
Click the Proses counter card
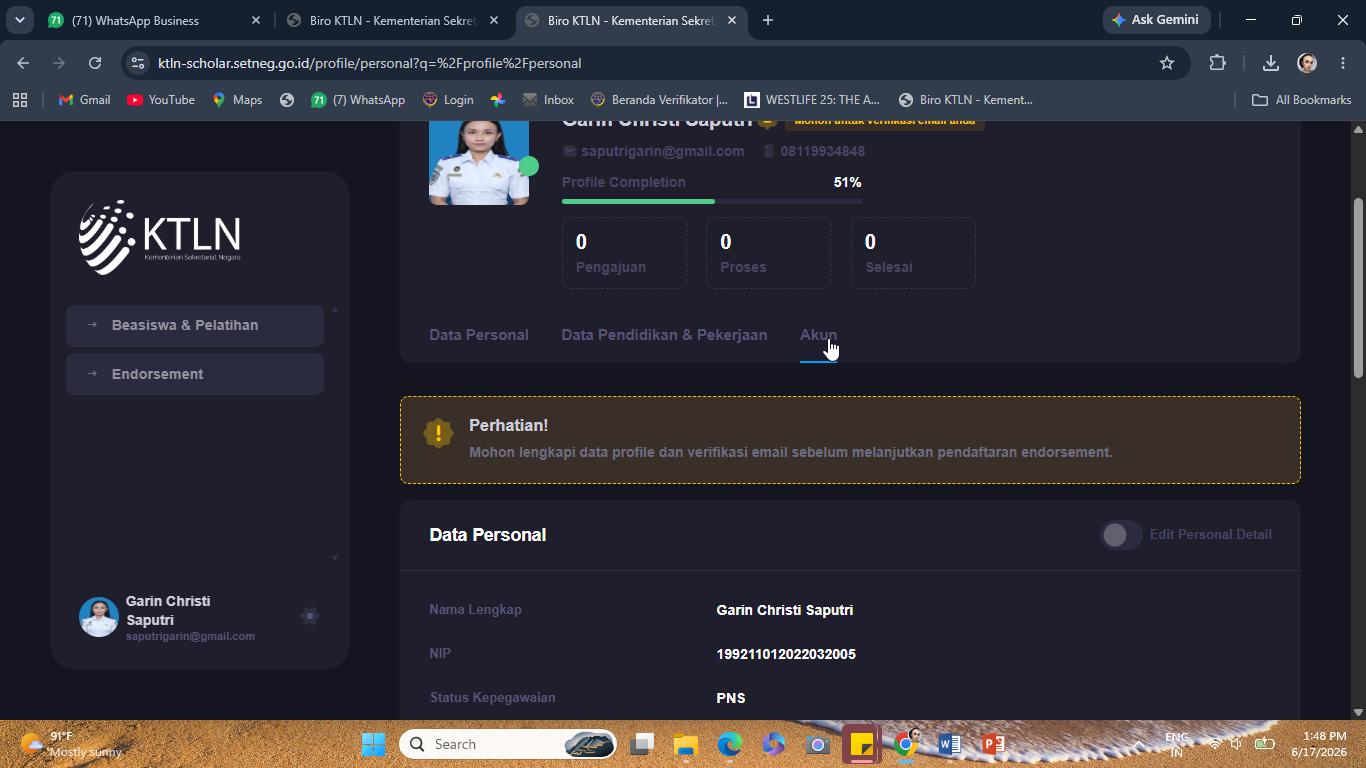(768, 253)
